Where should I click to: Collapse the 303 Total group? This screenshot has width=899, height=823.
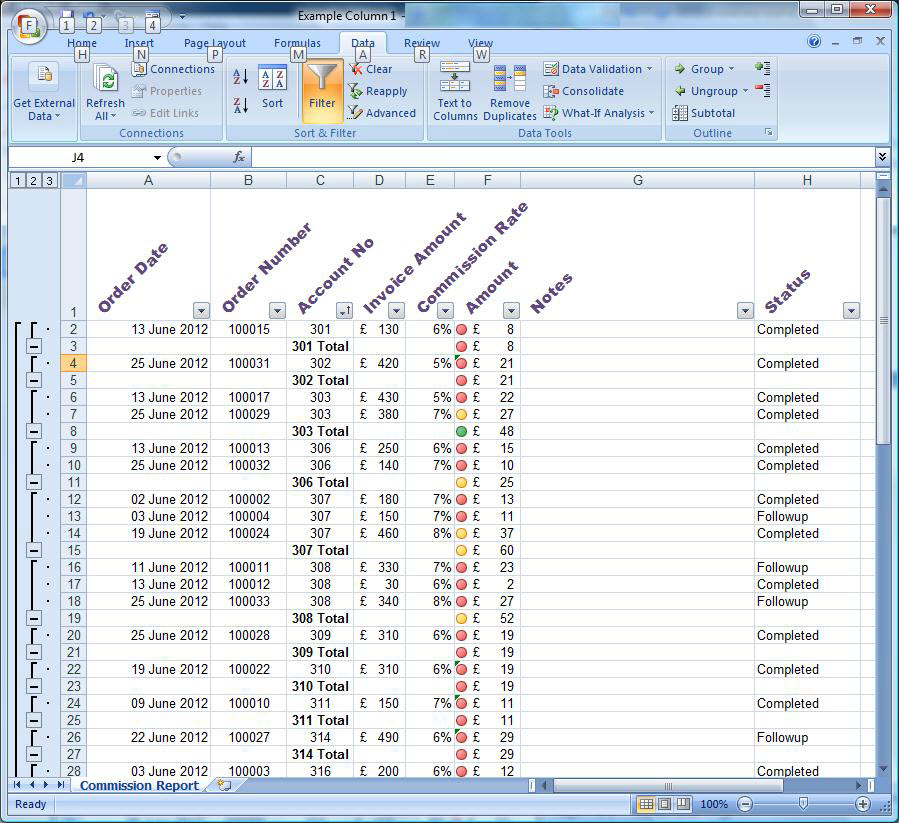[34, 431]
